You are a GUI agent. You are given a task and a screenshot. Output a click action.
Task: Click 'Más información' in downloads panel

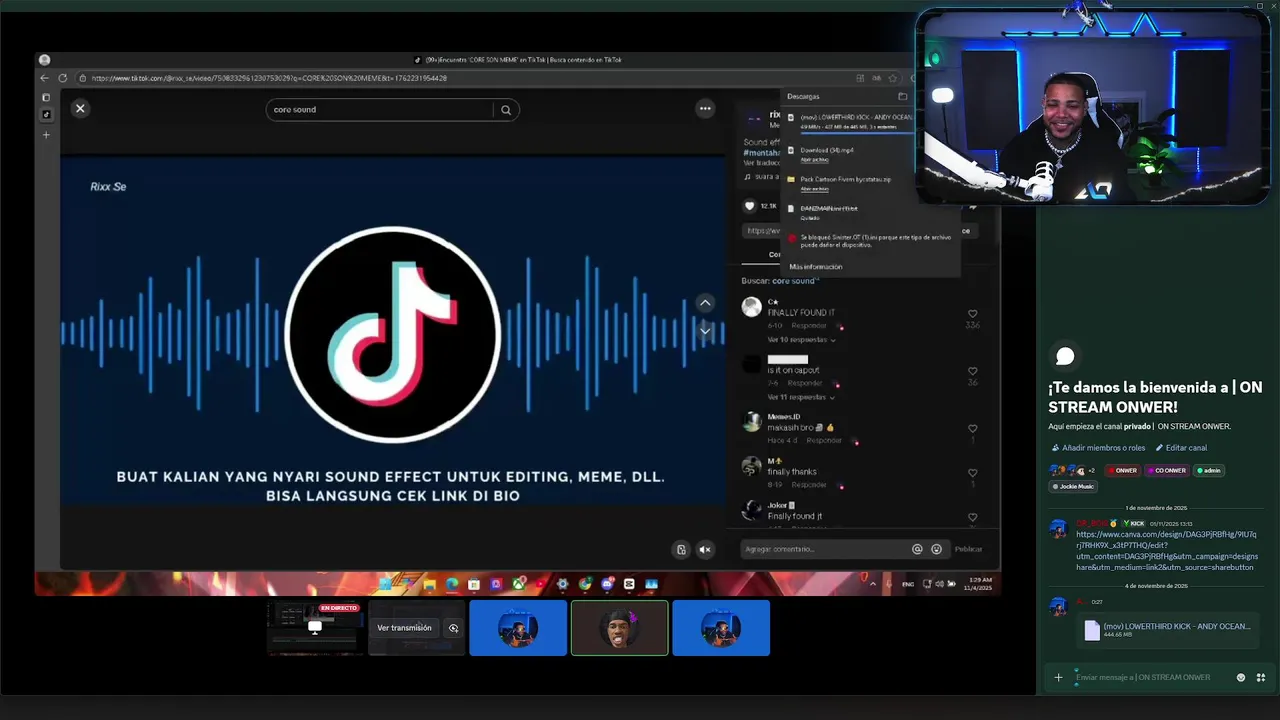point(816,267)
